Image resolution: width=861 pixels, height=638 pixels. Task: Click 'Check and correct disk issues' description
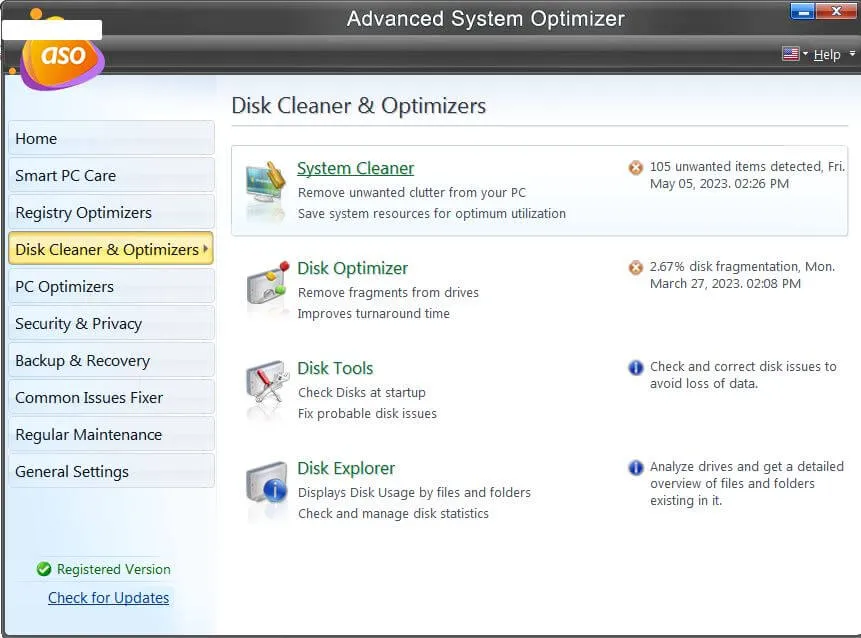pos(743,374)
